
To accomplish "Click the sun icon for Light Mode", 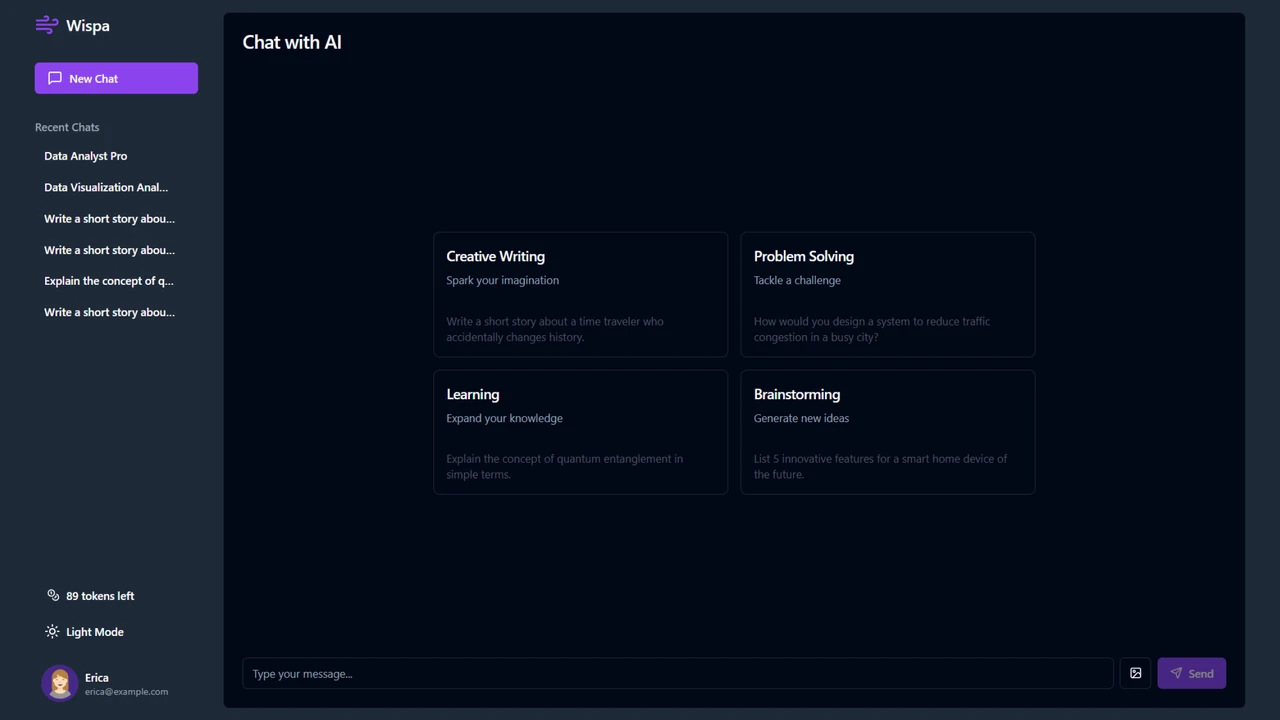I will point(52,632).
